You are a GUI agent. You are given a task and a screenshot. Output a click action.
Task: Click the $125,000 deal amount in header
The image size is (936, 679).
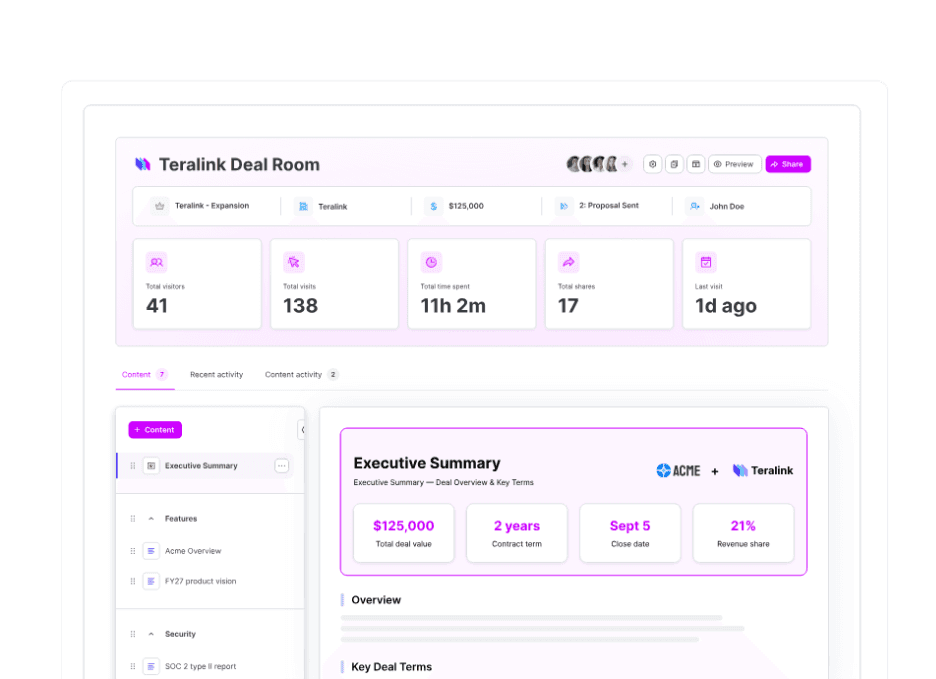click(x=466, y=206)
